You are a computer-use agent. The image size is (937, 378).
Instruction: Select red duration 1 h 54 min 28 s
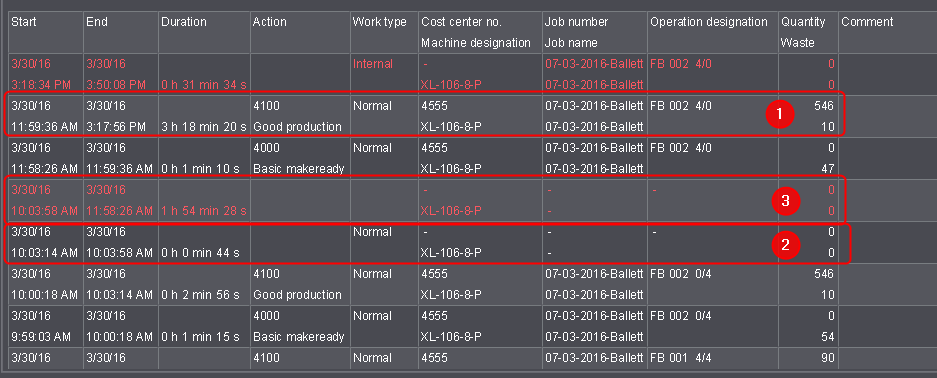click(x=204, y=211)
